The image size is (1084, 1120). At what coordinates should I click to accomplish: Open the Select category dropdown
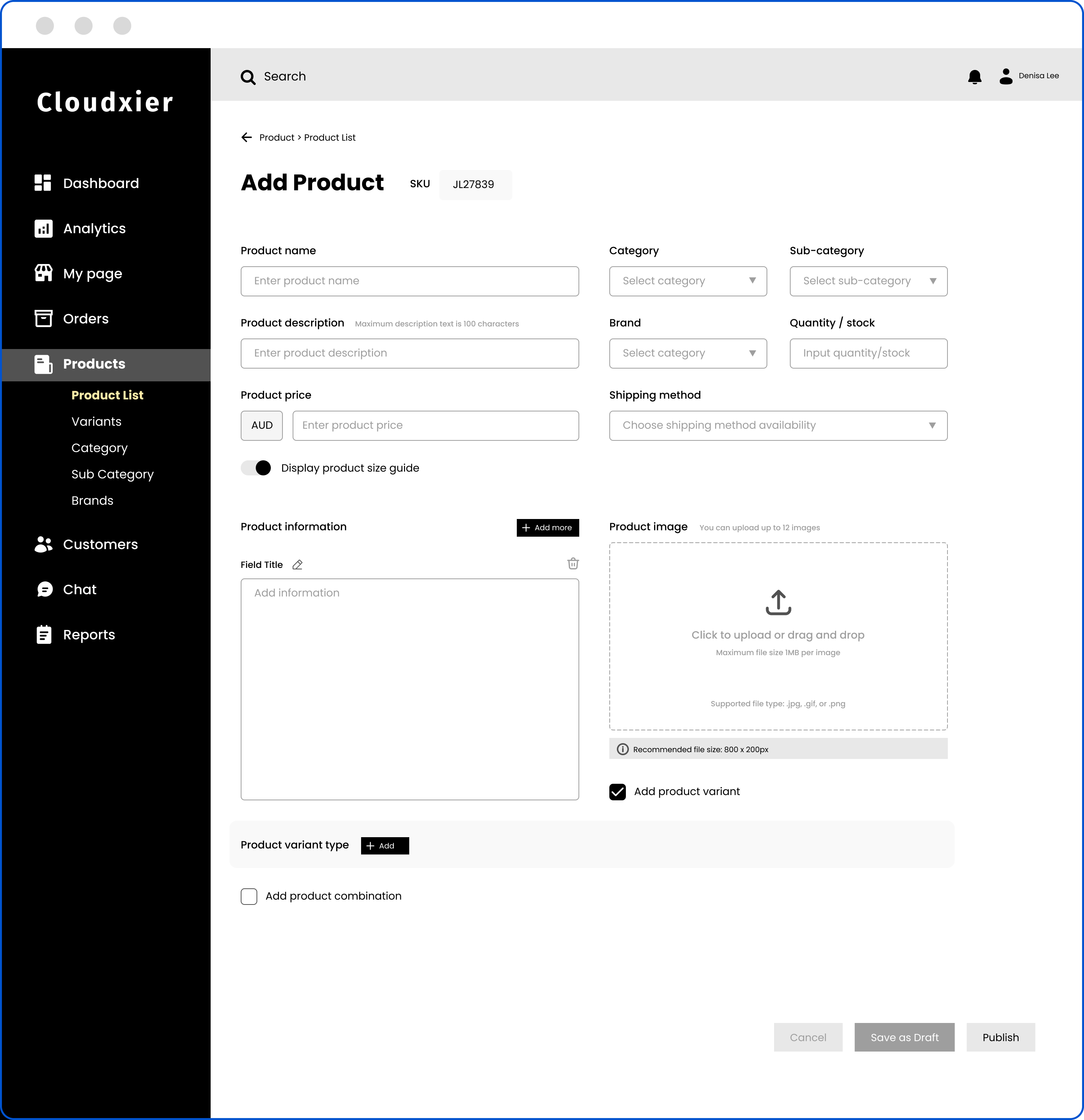(688, 281)
